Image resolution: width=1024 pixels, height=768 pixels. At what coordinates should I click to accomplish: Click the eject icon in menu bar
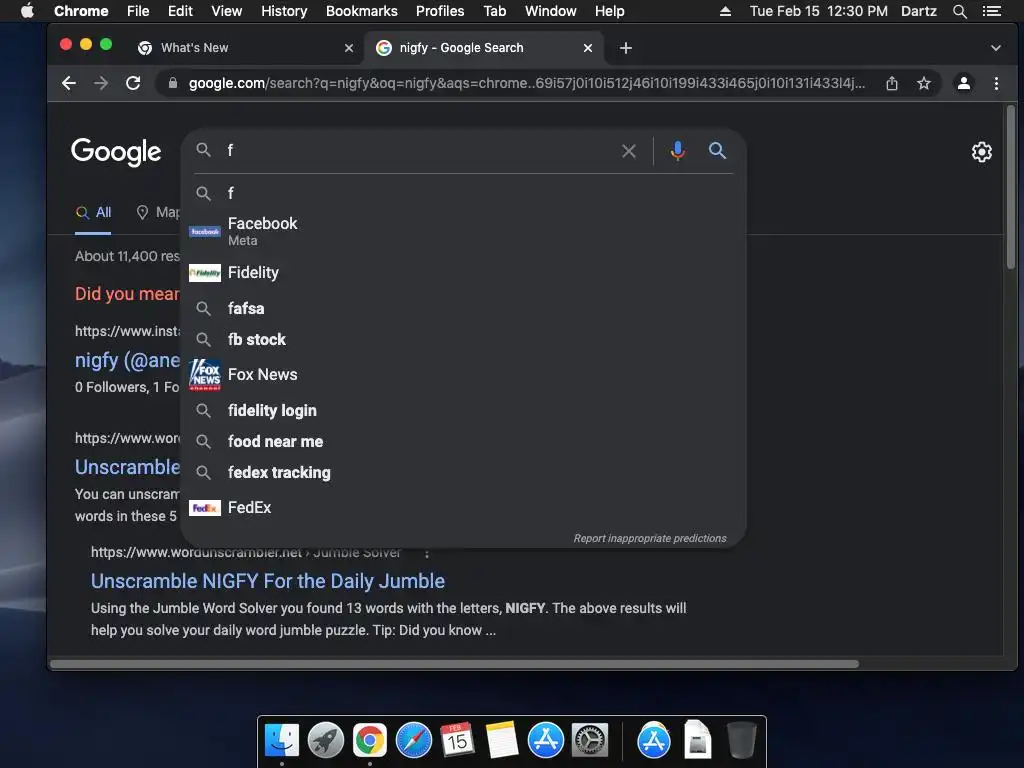click(725, 11)
